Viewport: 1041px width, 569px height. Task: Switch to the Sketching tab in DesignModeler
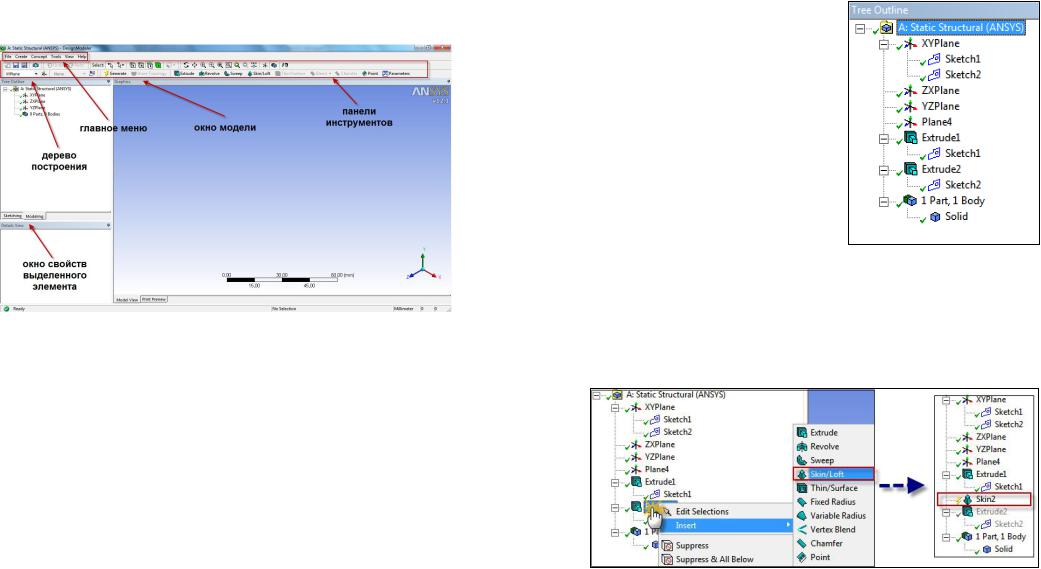(12, 216)
